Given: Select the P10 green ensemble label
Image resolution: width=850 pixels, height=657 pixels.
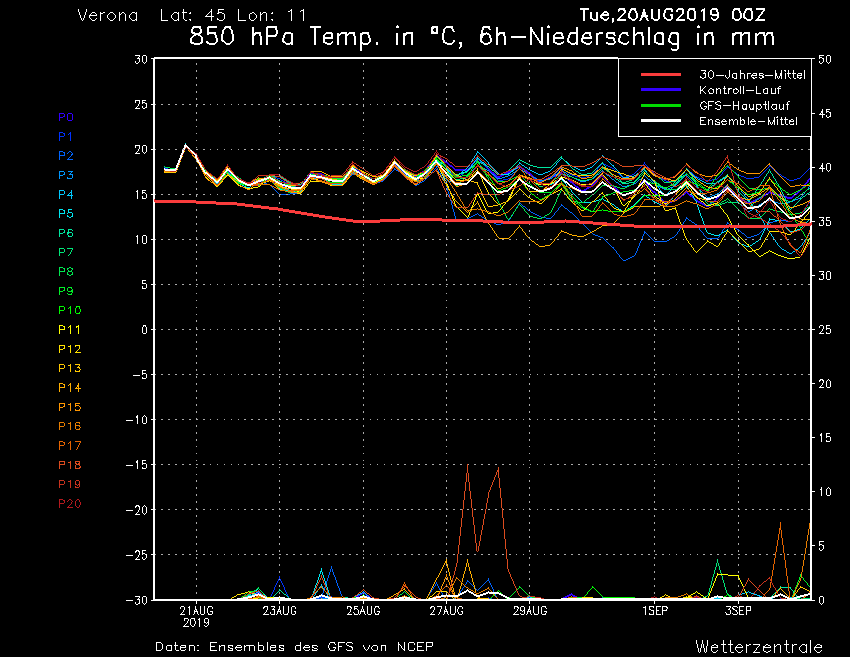Looking at the screenshot, I should pyautogui.click(x=69, y=310).
